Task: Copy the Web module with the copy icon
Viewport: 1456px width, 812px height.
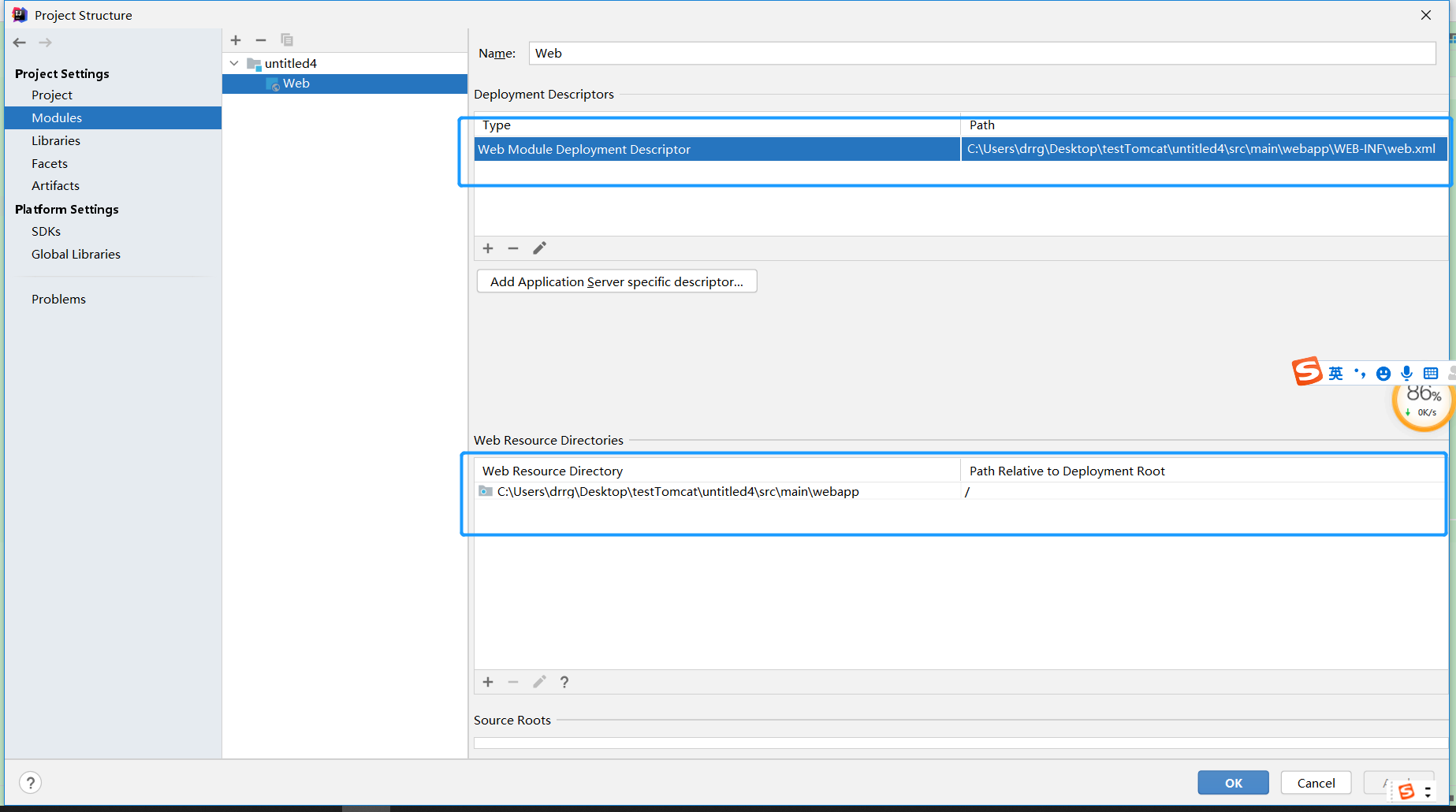Action: coord(287,40)
